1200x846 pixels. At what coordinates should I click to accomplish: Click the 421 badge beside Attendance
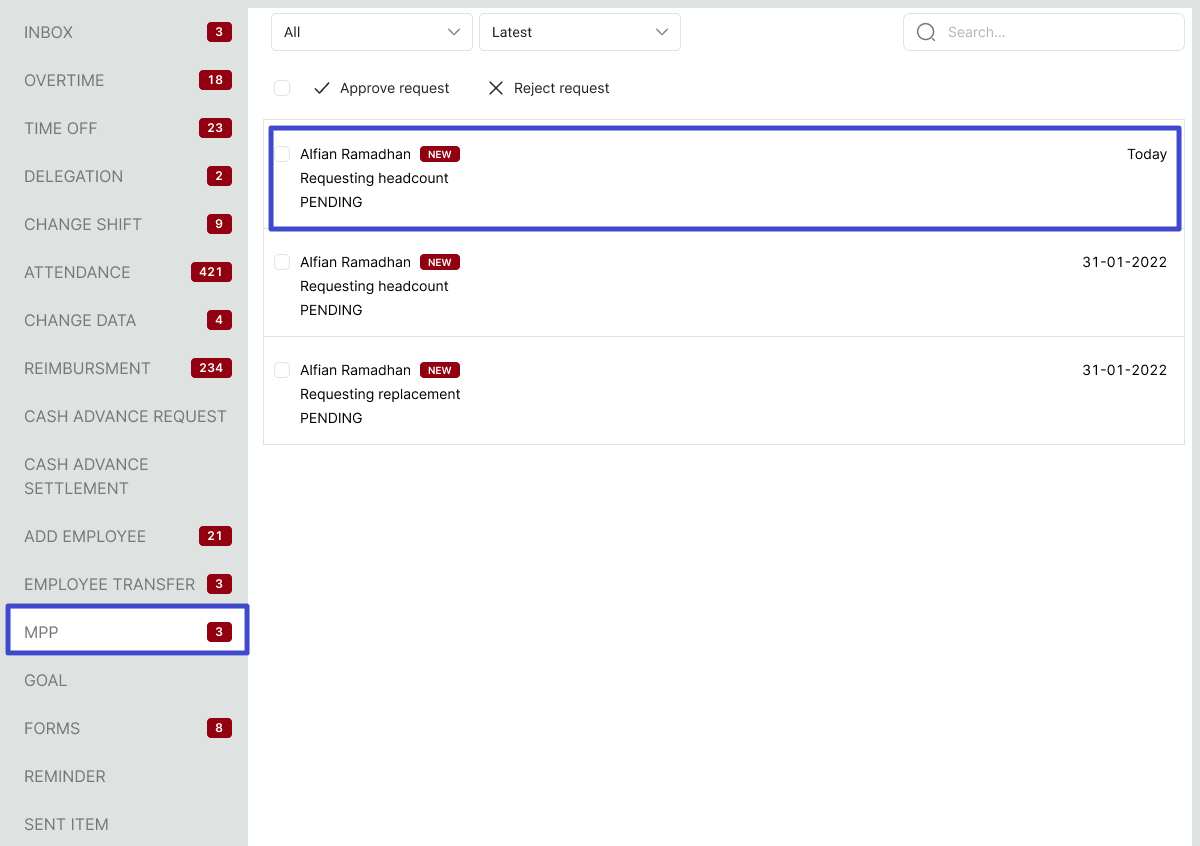coord(211,272)
